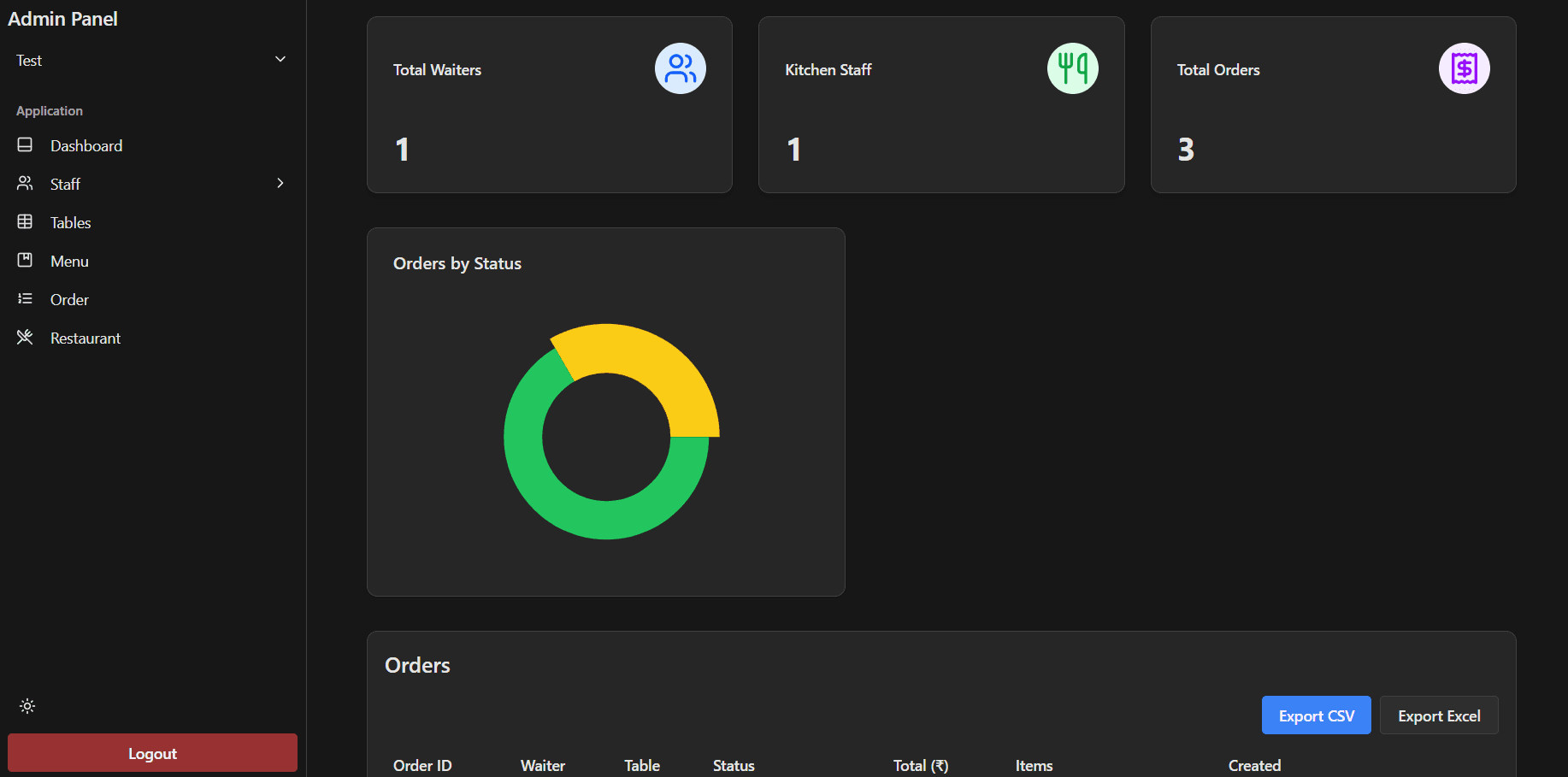1568x777 pixels.
Task: Click the Status column header
Action: click(x=734, y=766)
